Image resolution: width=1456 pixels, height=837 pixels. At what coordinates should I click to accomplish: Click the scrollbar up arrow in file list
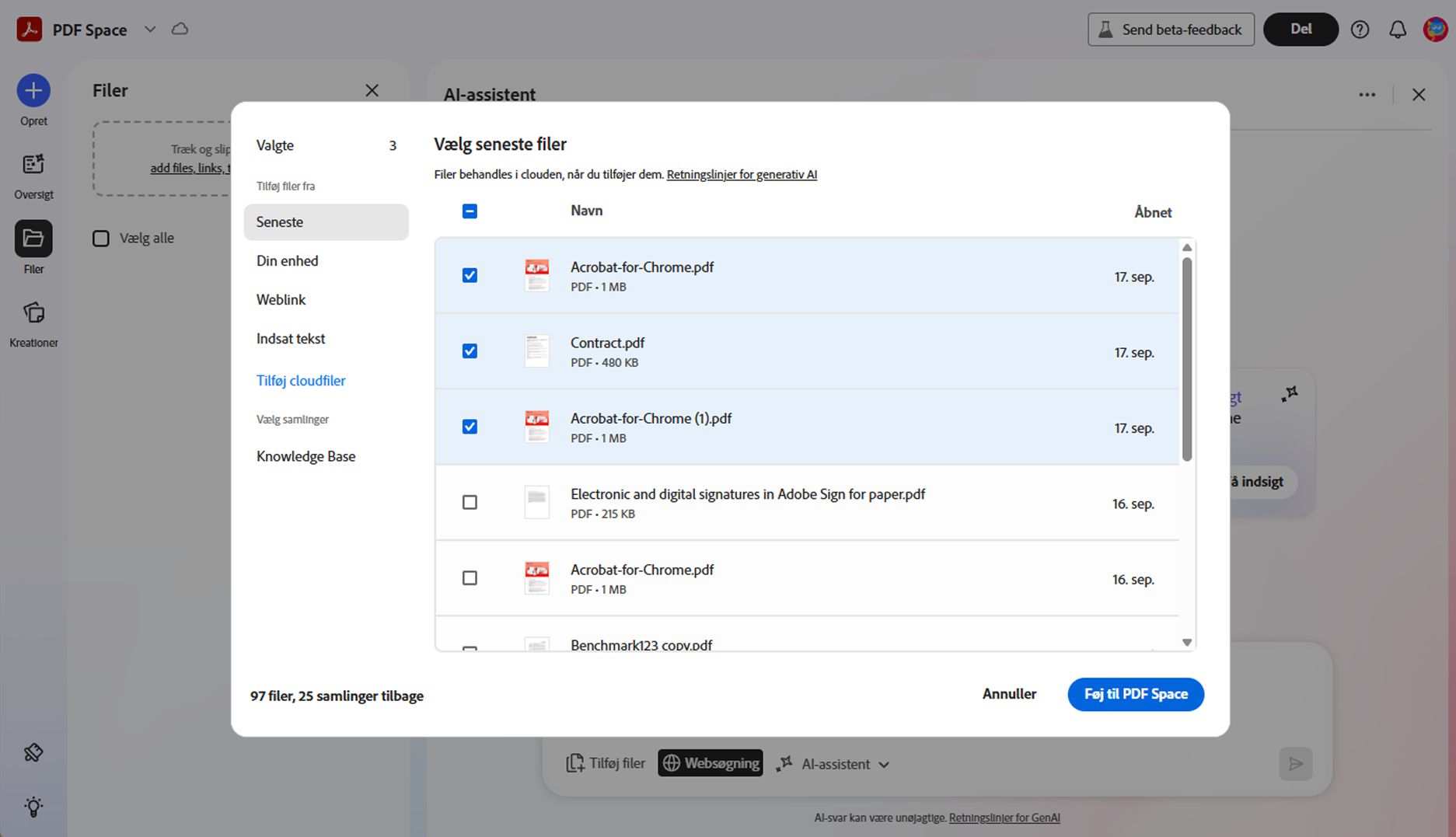coord(1186,247)
